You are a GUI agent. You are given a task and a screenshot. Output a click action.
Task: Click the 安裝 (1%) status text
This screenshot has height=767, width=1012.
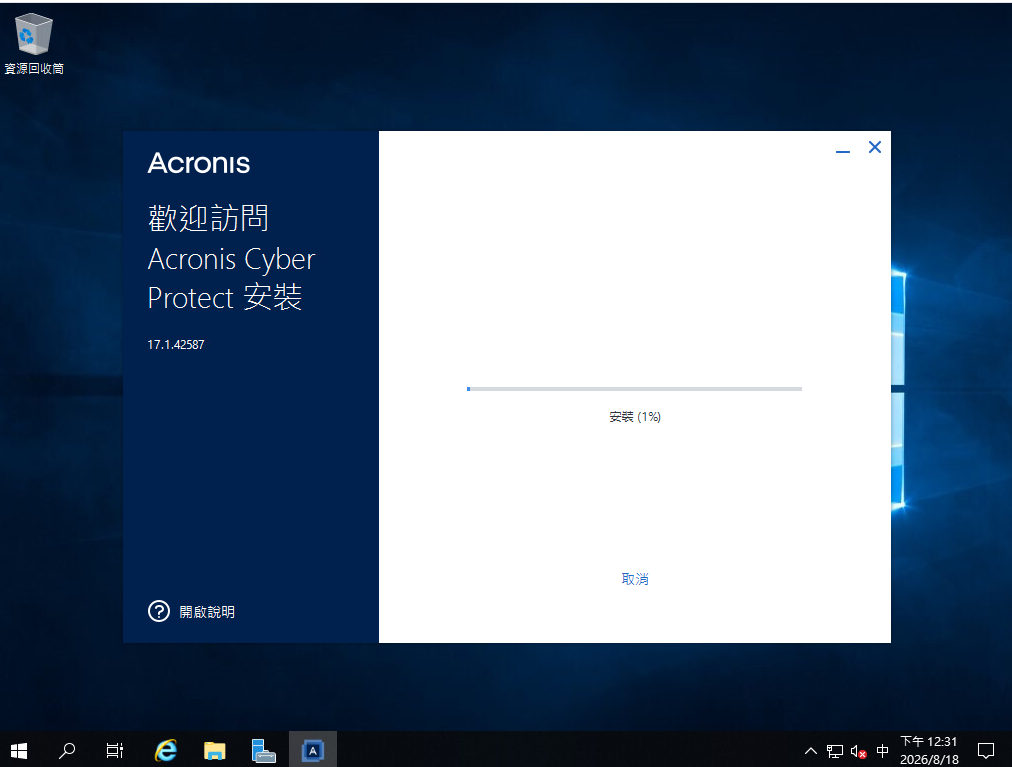click(x=635, y=417)
